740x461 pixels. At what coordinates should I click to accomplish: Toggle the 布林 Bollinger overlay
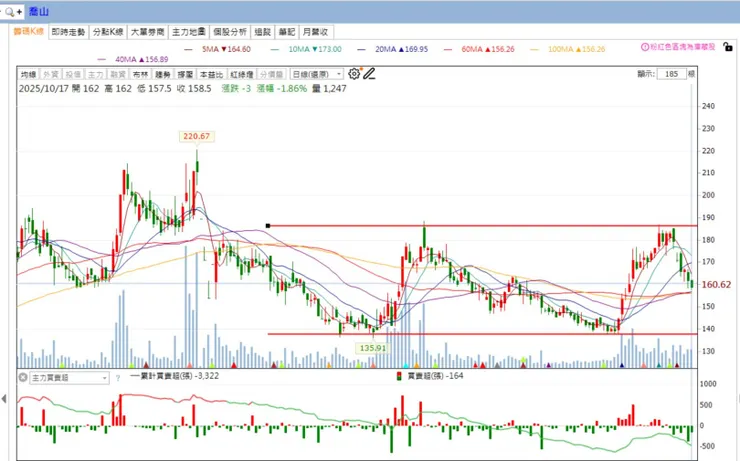tap(140, 75)
